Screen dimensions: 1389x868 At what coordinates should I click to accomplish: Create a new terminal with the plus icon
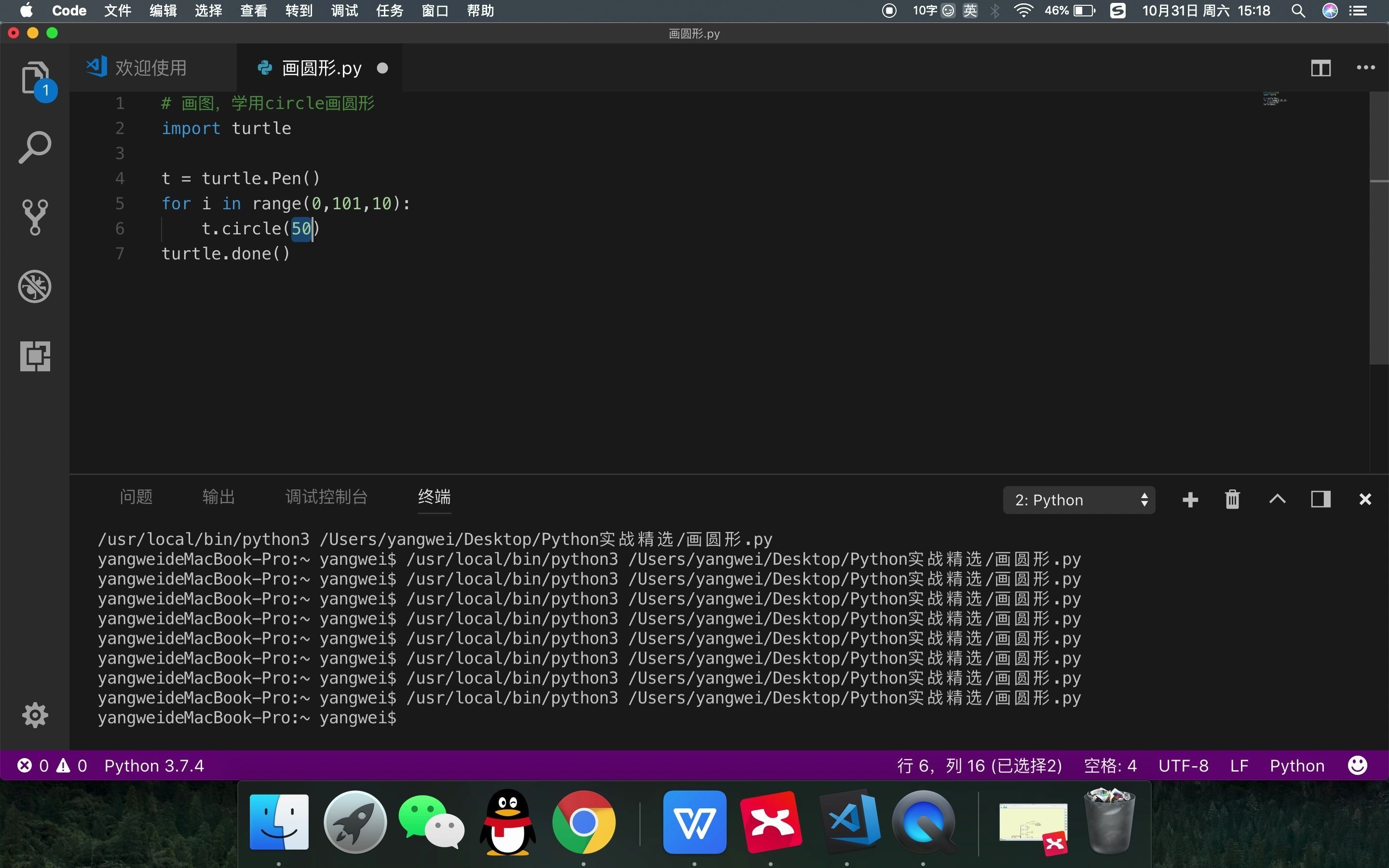[x=1190, y=500]
